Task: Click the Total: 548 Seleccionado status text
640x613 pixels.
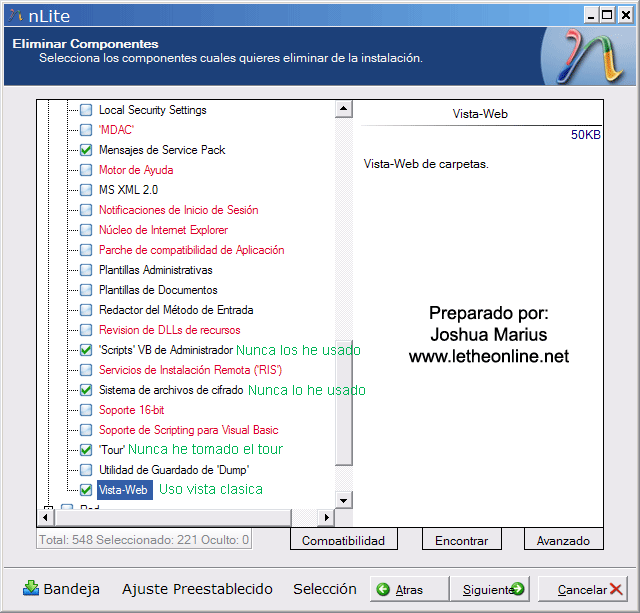Action: (x=144, y=540)
